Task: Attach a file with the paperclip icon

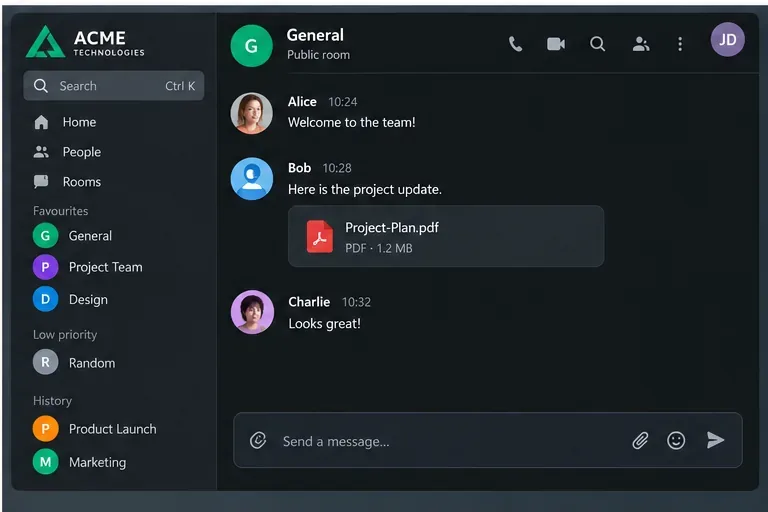Action: point(640,440)
